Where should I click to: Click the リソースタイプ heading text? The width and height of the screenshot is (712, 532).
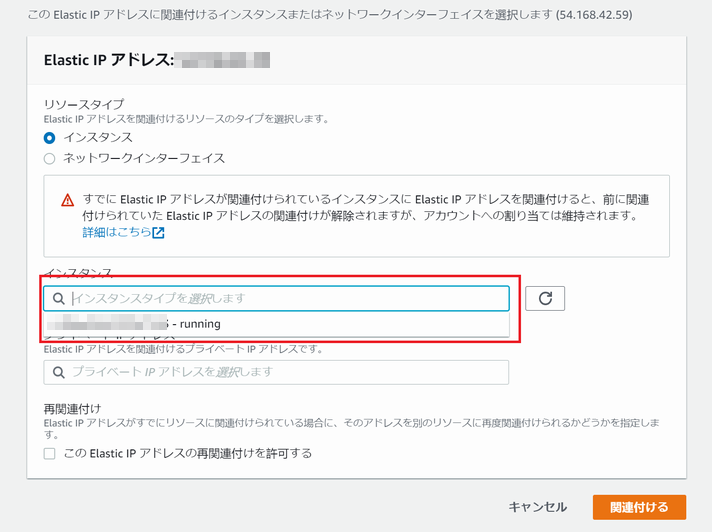[84, 104]
